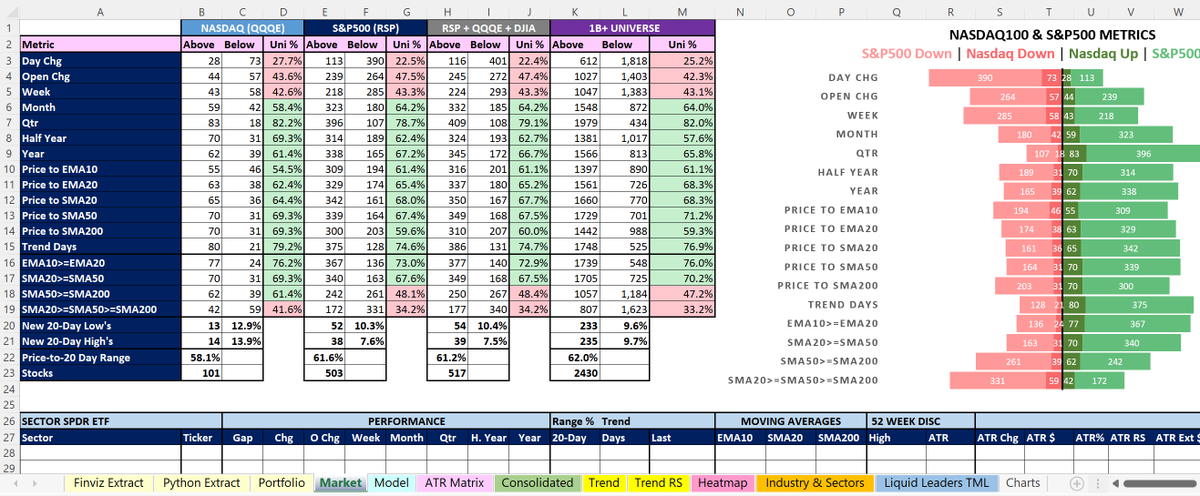
Task: Click the red 390 bar in the chart
Action: tap(985, 78)
